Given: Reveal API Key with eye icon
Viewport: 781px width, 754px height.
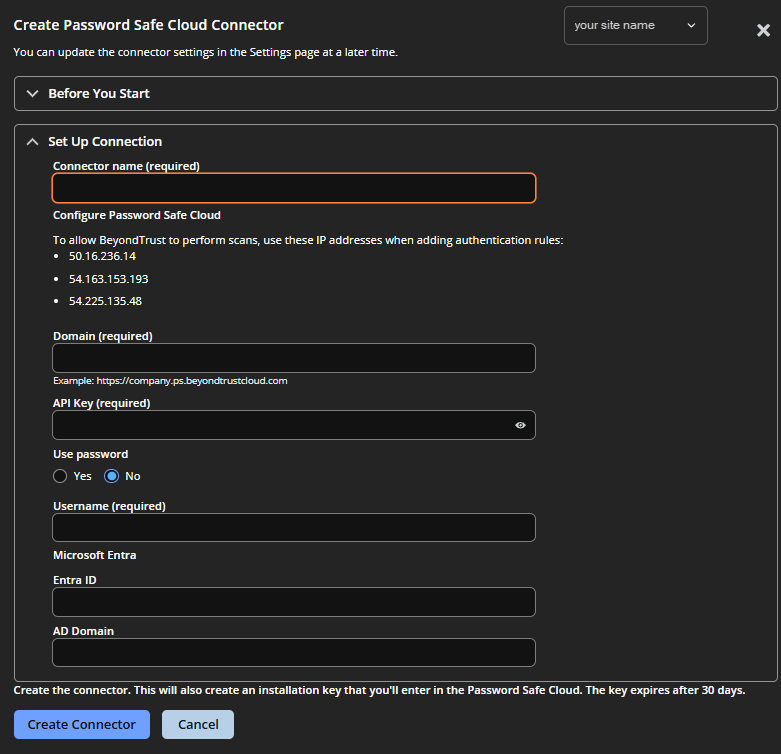Looking at the screenshot, I should click(x=520, y=425).
